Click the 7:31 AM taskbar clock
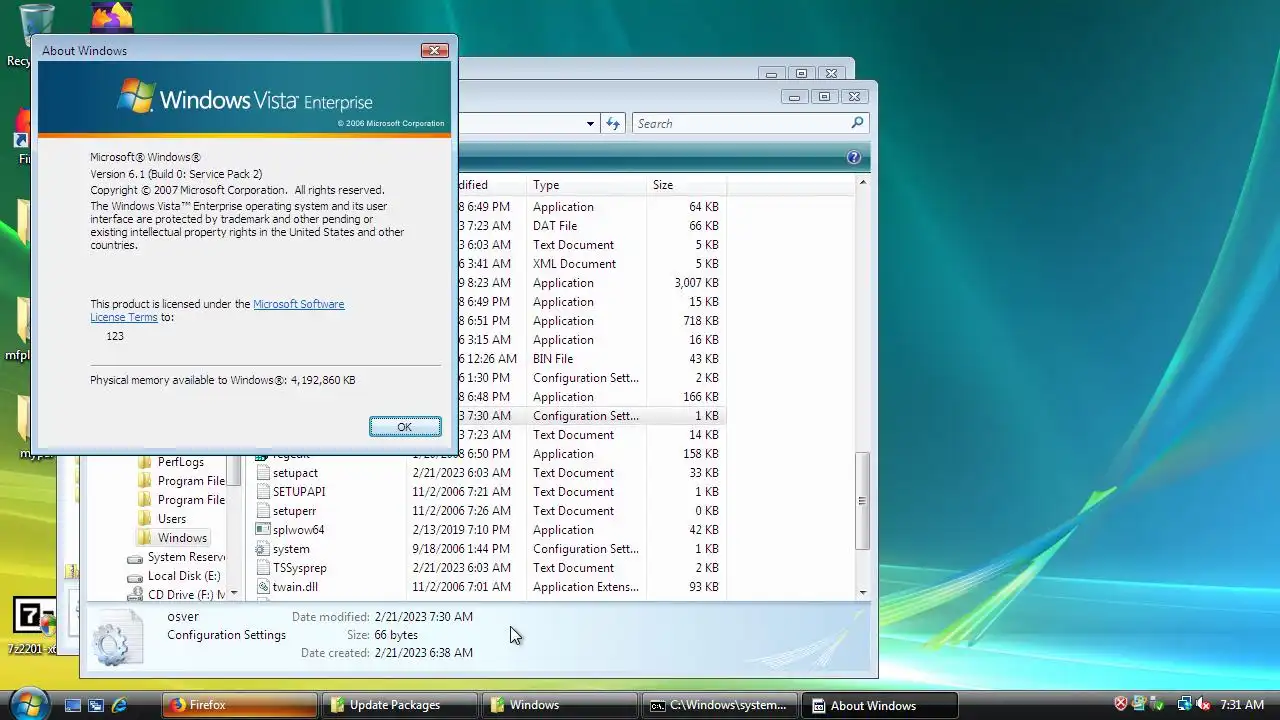The width and height of the screenshot is (1280, 720). point(1242,705)
